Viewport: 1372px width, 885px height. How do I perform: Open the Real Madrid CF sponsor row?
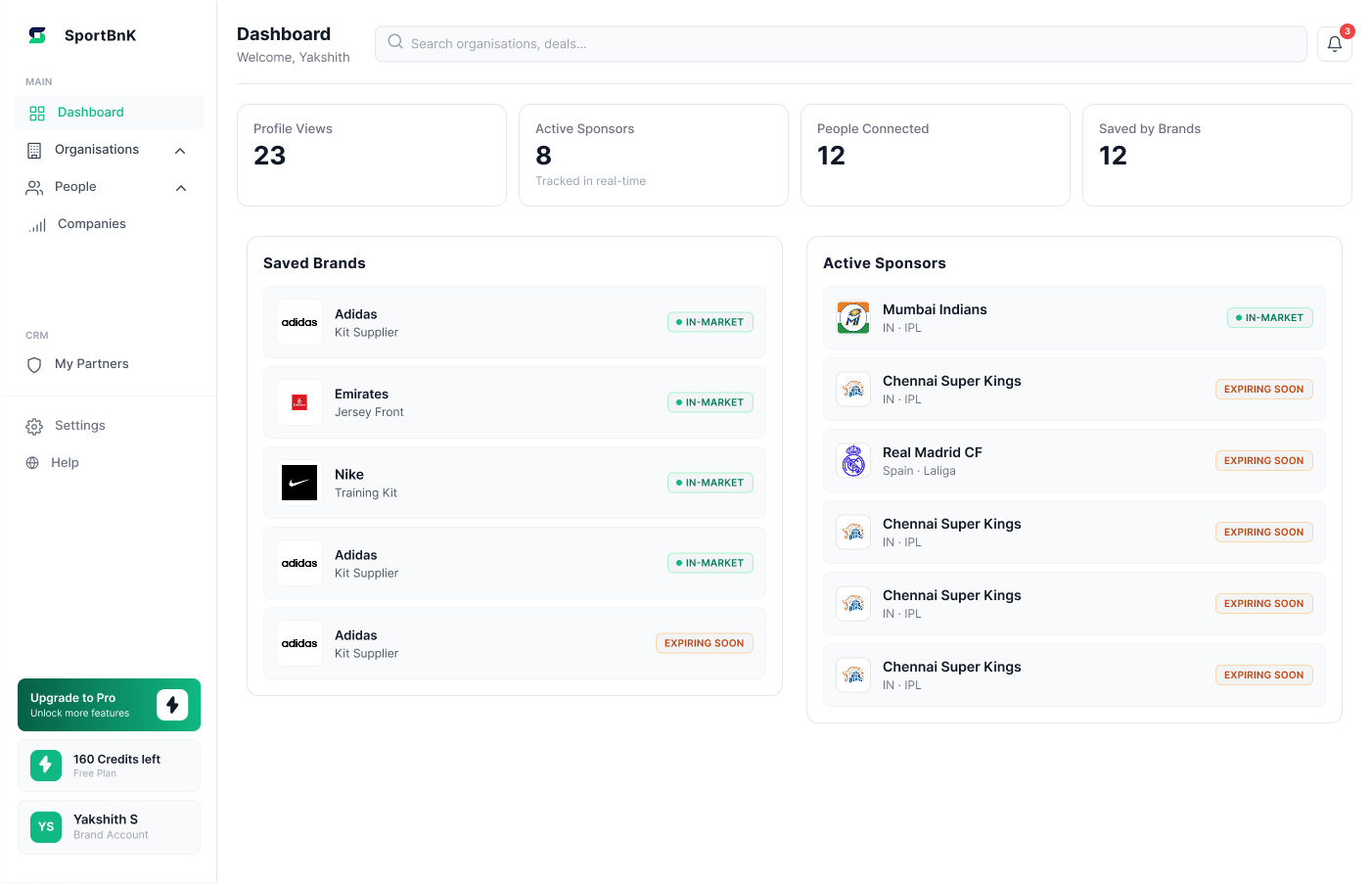pyautogui.click(x=1075, y=460)
